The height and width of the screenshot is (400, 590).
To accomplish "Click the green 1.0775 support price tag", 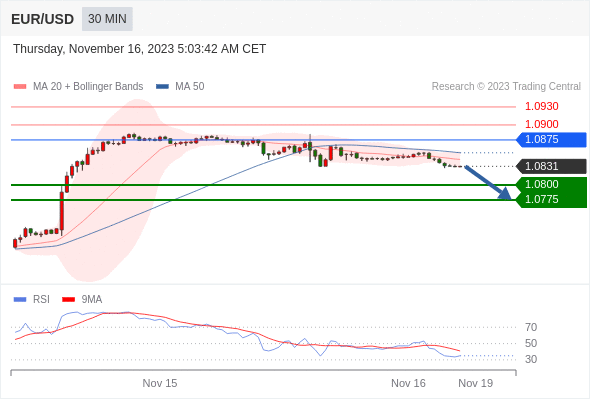I will point(551,199).
